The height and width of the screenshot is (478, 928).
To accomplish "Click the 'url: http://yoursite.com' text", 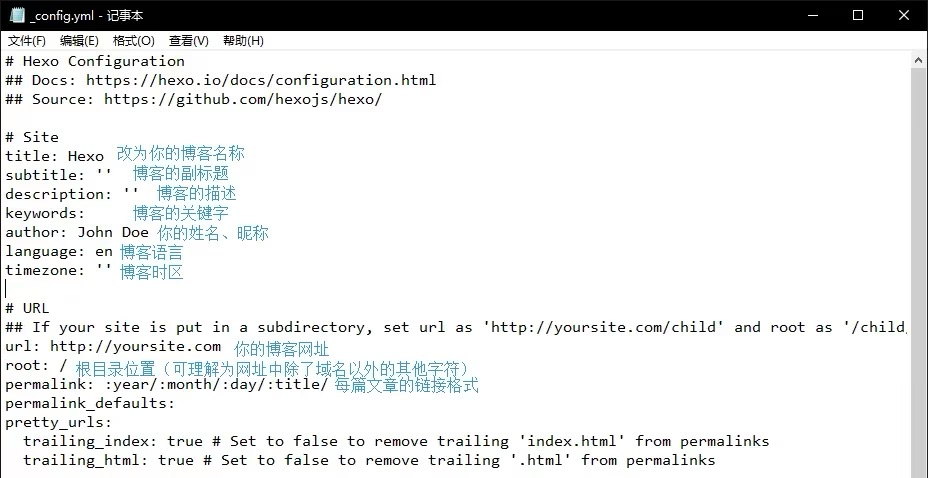I will click(x=113, y=346).
